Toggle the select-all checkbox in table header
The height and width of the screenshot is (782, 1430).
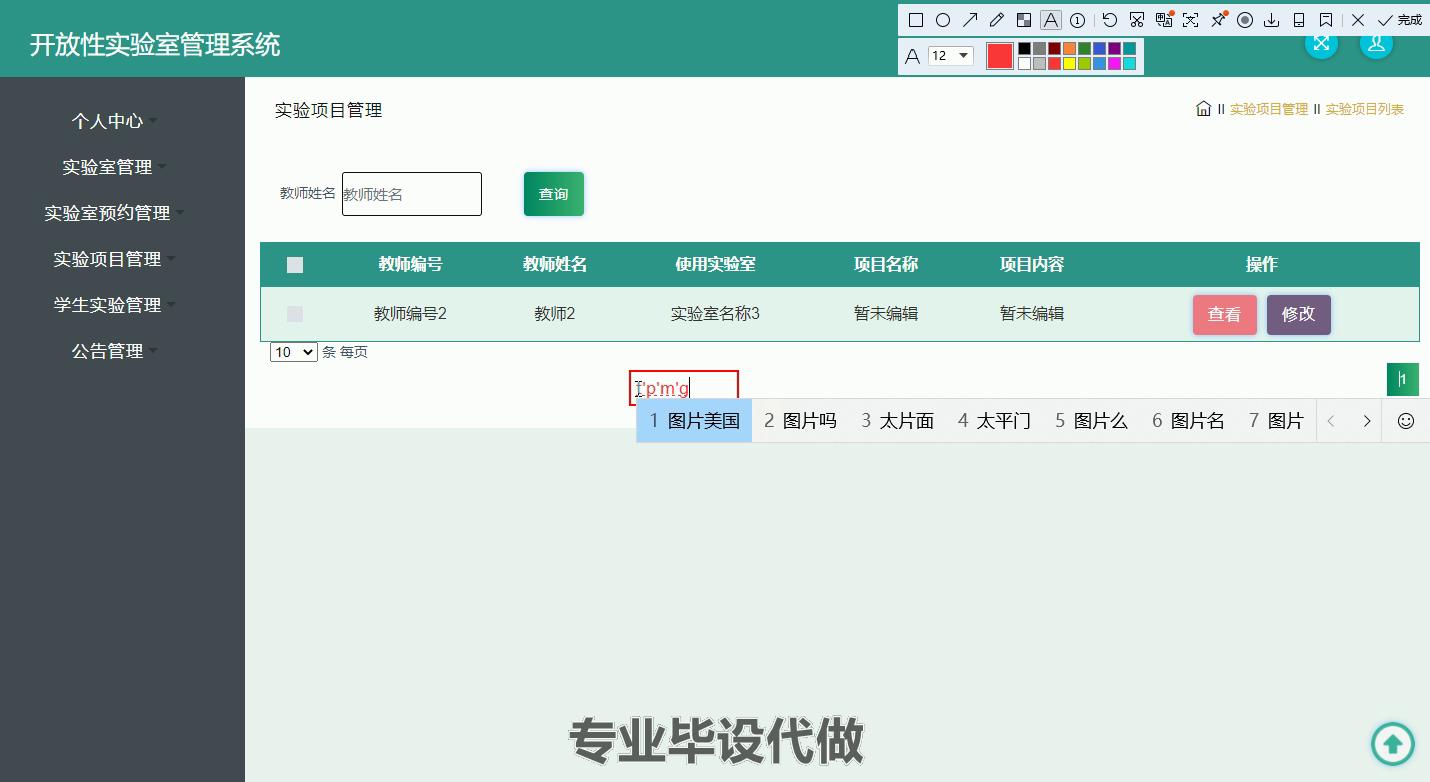295,264
